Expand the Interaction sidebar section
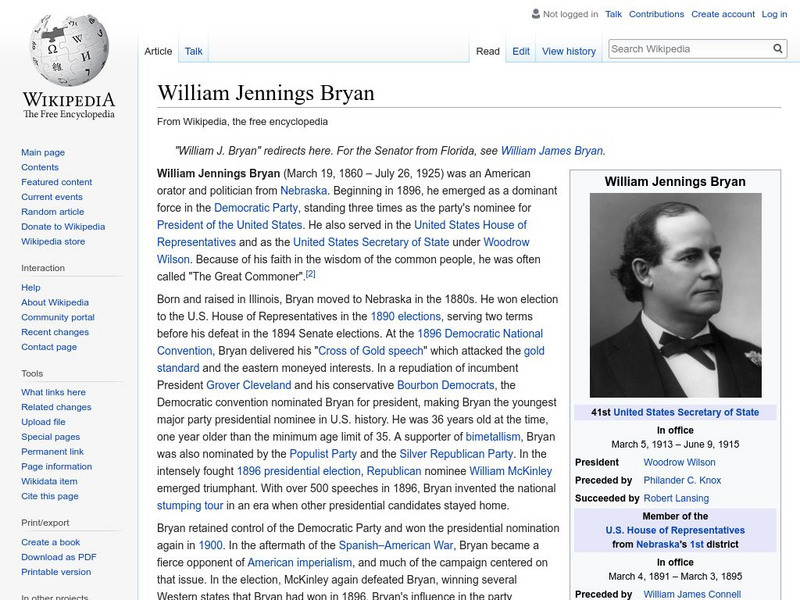Screen dimensions: 800x600 coord(43,269)
